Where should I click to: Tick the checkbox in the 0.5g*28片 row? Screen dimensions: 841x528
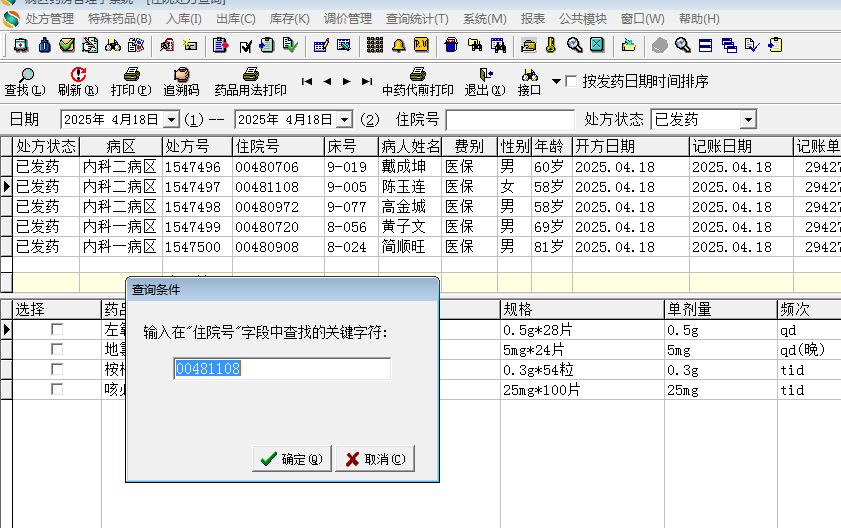click(57, 329)
